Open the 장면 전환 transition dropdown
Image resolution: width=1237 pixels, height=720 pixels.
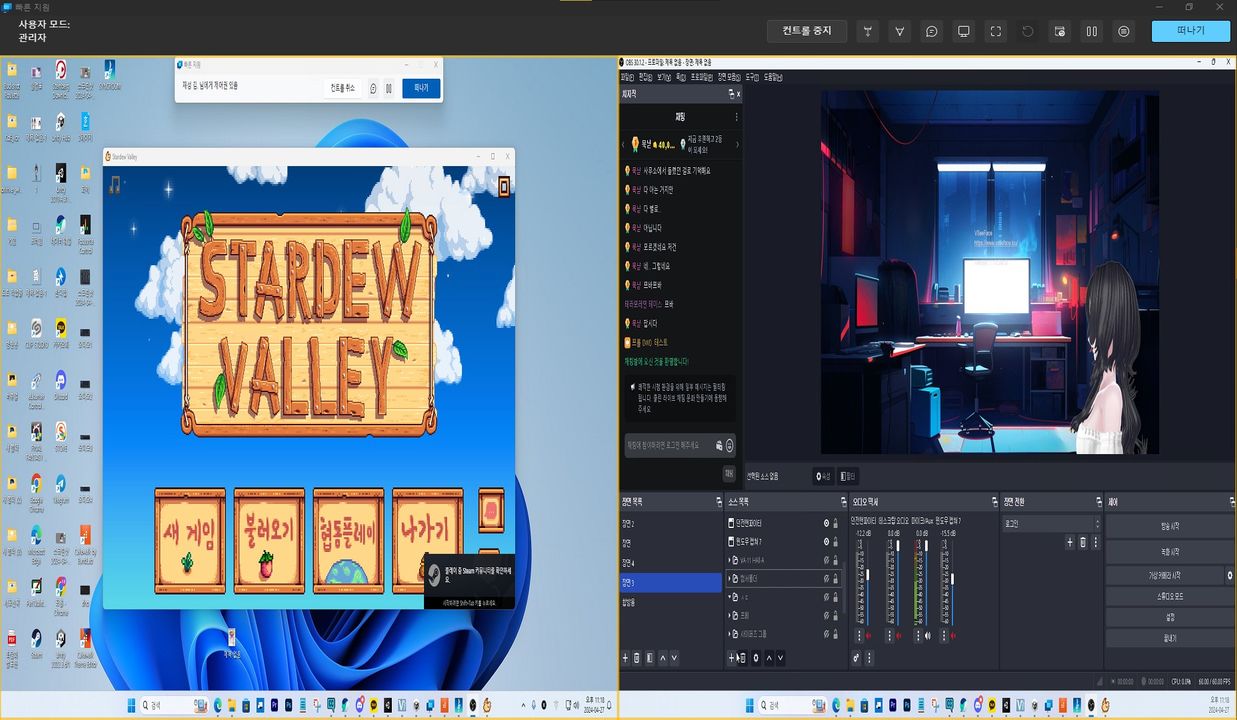tap(1051, 523)
